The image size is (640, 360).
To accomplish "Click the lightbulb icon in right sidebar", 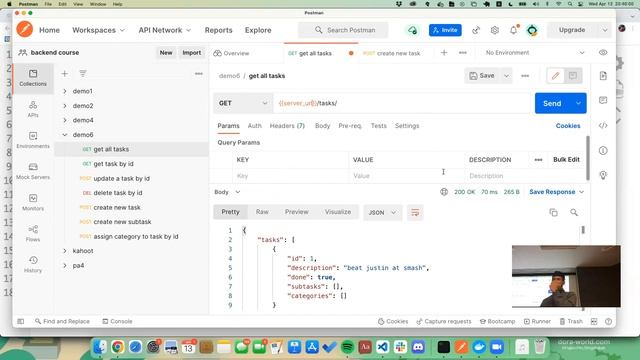I will [x=603, y=176].
